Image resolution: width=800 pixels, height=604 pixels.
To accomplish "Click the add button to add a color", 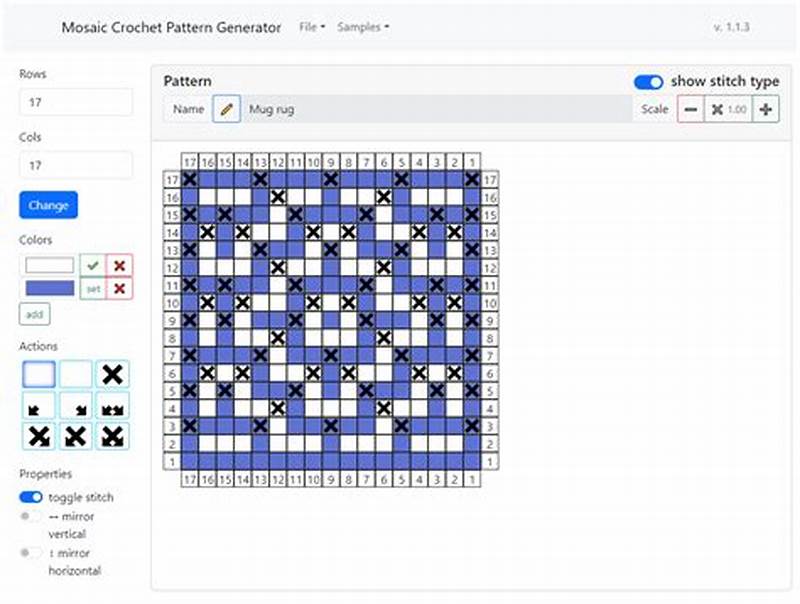I will [33, 314].
